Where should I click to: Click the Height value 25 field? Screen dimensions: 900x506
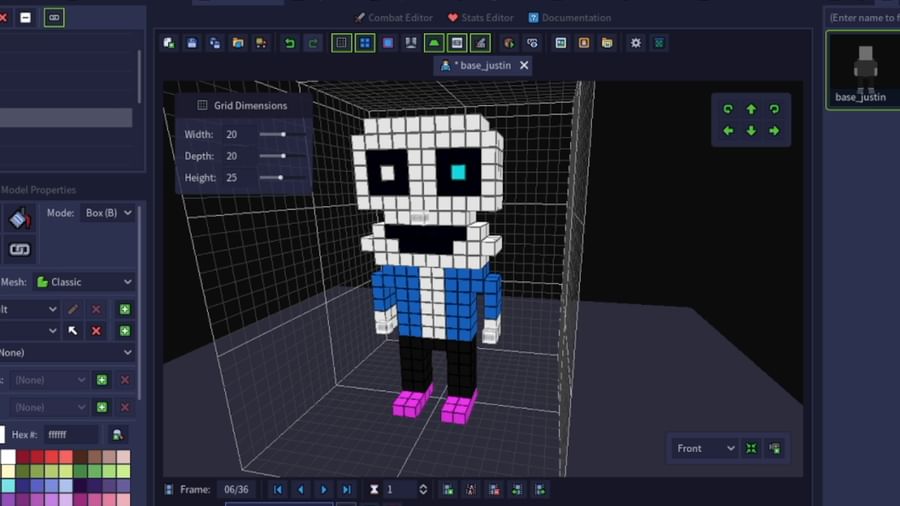[x=236, y=178]
